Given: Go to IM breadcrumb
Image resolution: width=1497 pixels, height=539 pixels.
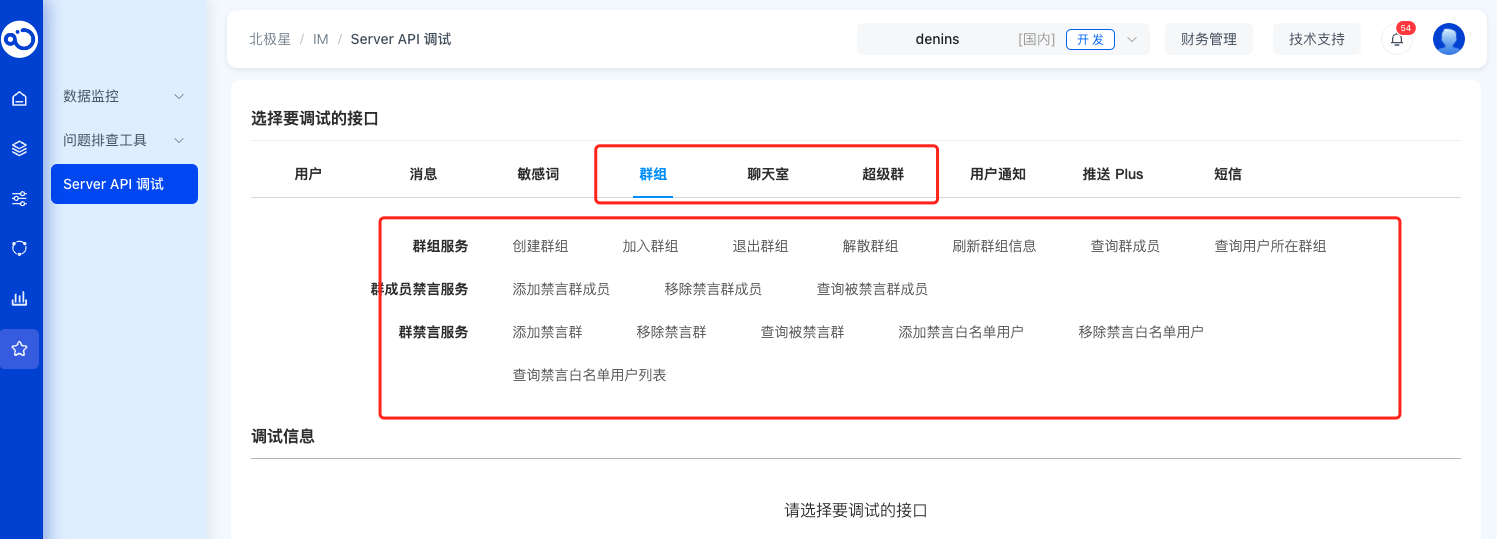Looking at the screenshot, I should coord(321,39).
